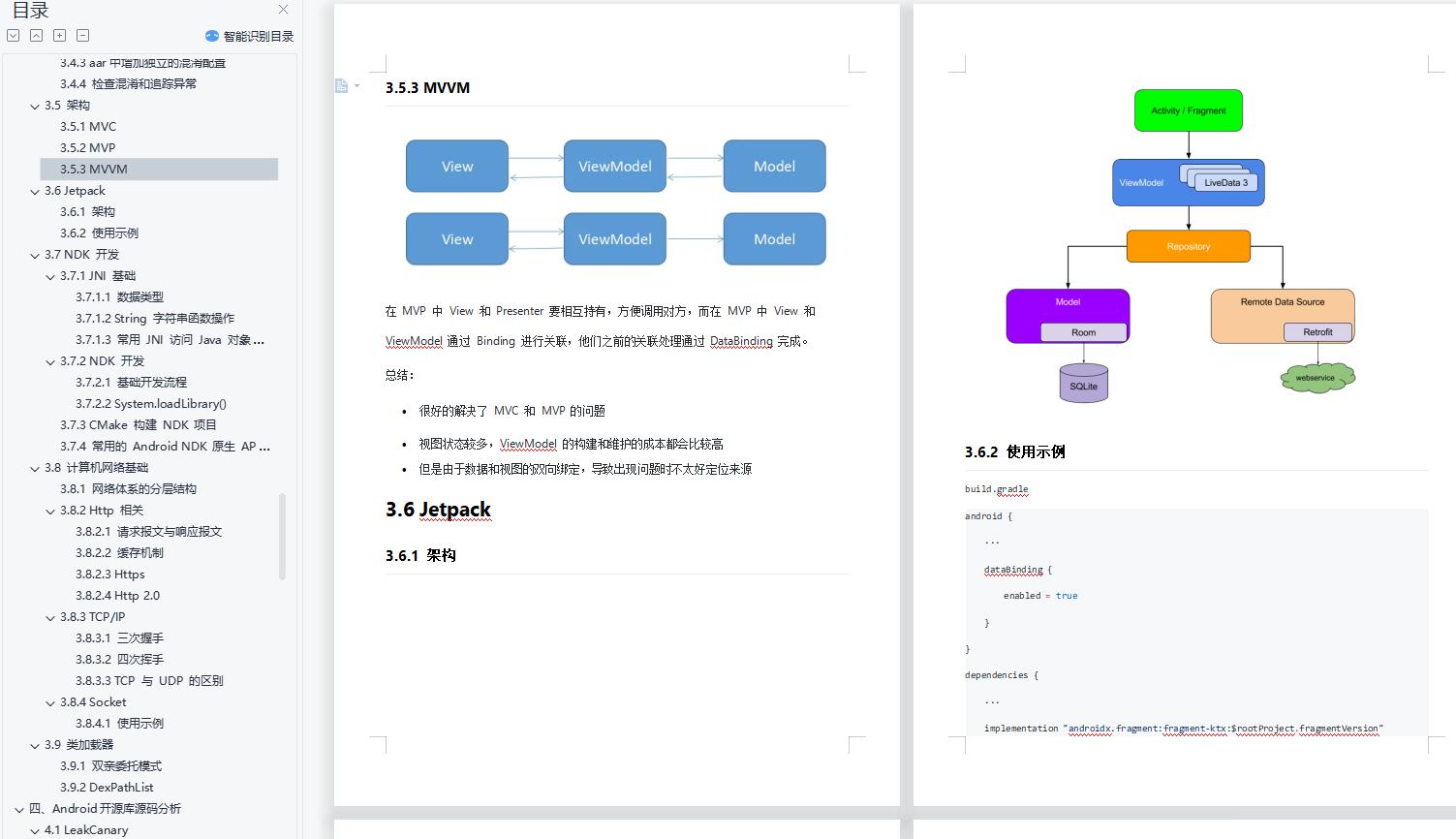This screenshot has width=1456, height=839.
Task: Click the page annotation icon beside 3.5.3 MVVM
Action: pos(340,85)
